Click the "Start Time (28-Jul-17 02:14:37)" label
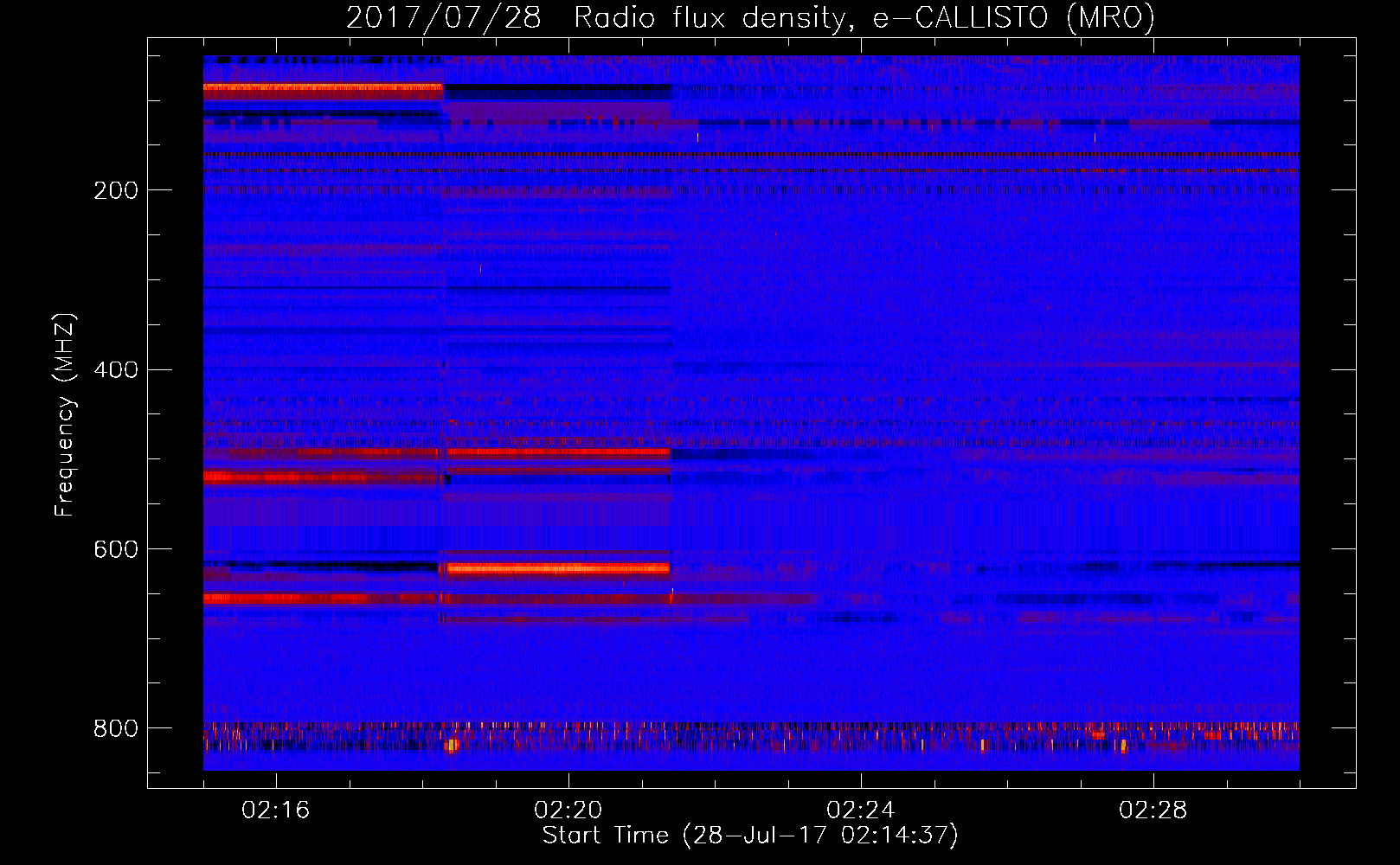Screen dimensions: 1400x865 point(750,836)
